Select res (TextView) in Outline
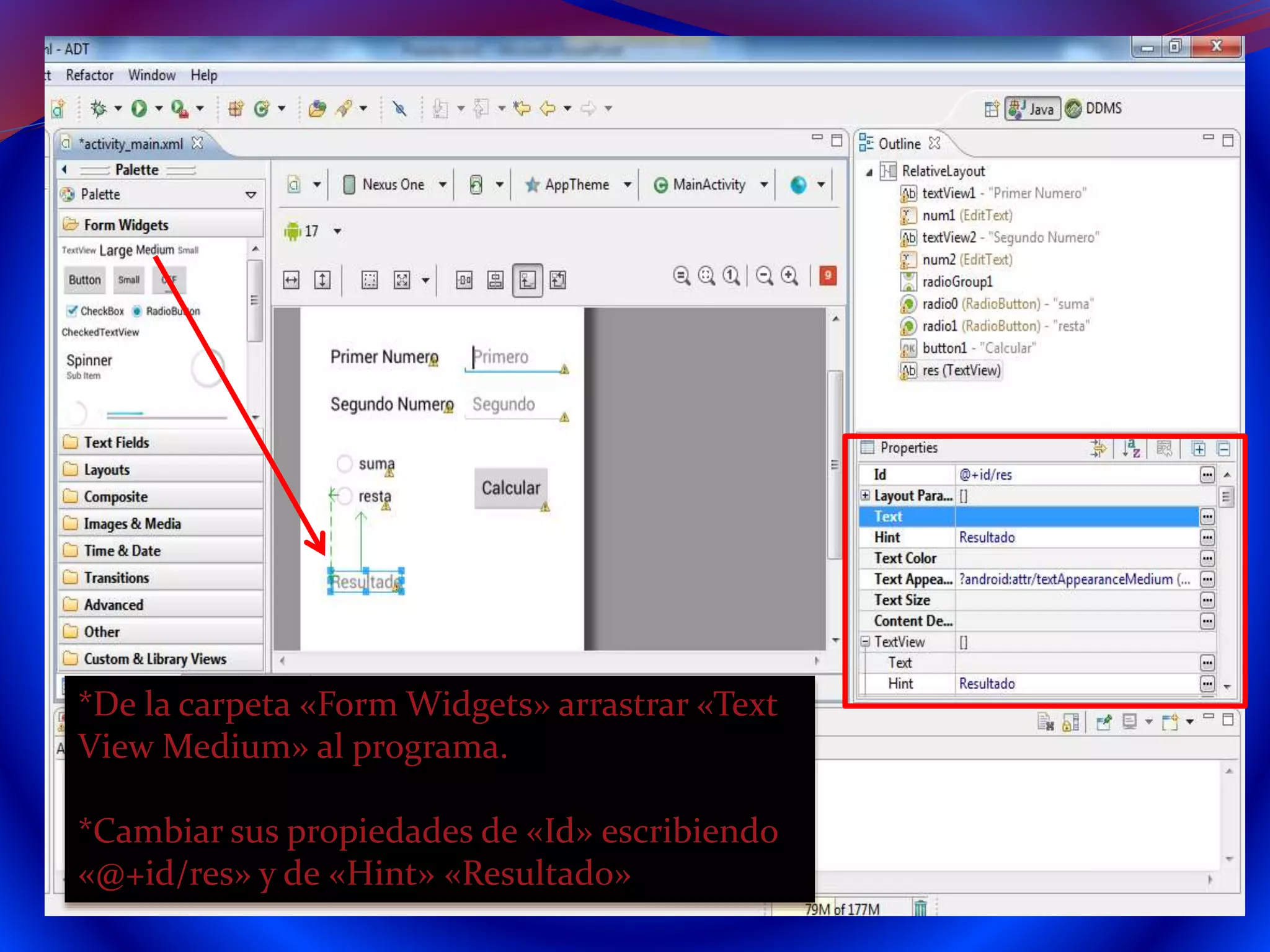Viewport: 1270px width, 952px height. click(x=950, y=371)
